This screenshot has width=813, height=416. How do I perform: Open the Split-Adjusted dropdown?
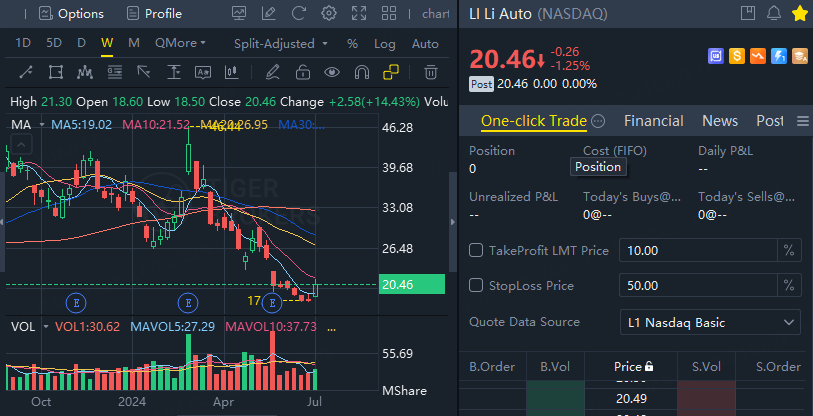coord(281,44)
